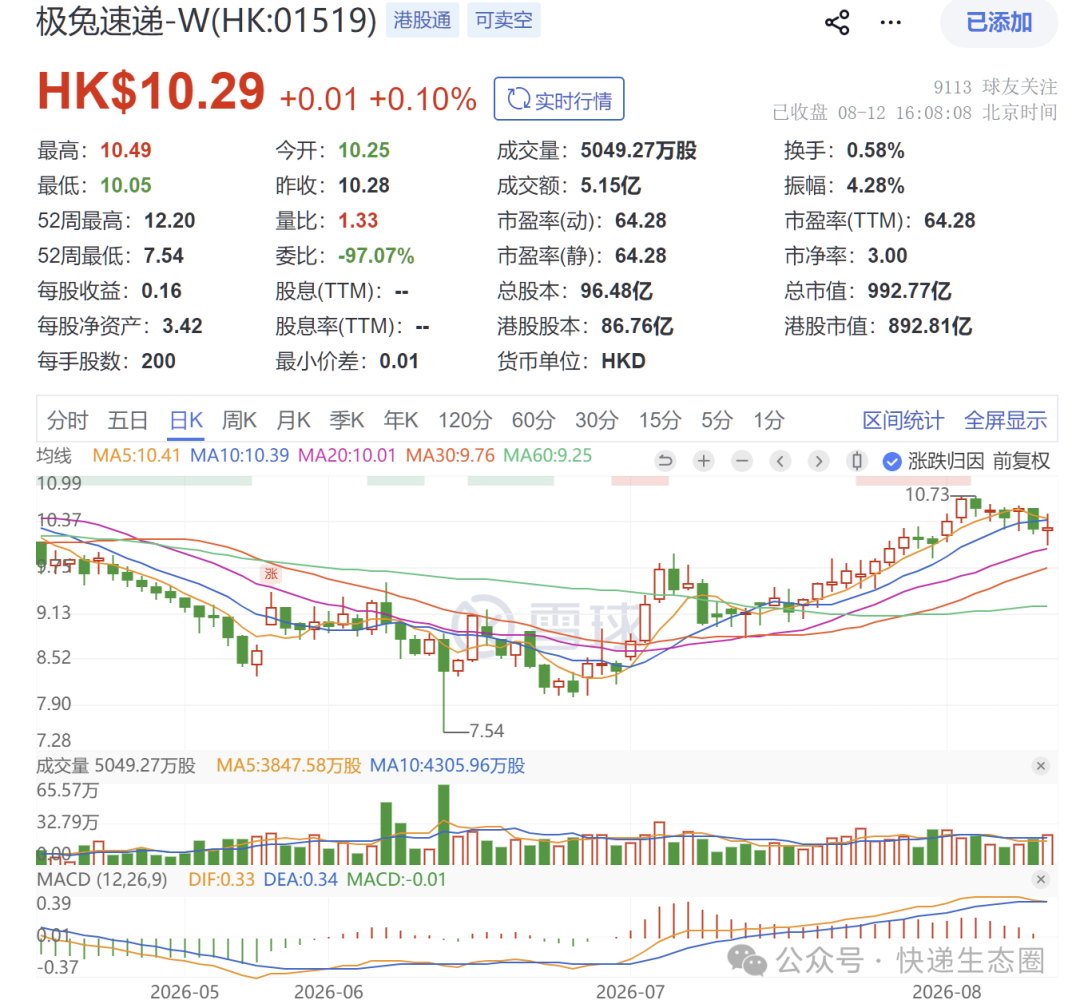Viewport: 1080px width, 1004px height.
Task: Select the 年K tab
Action: point(401,420)
